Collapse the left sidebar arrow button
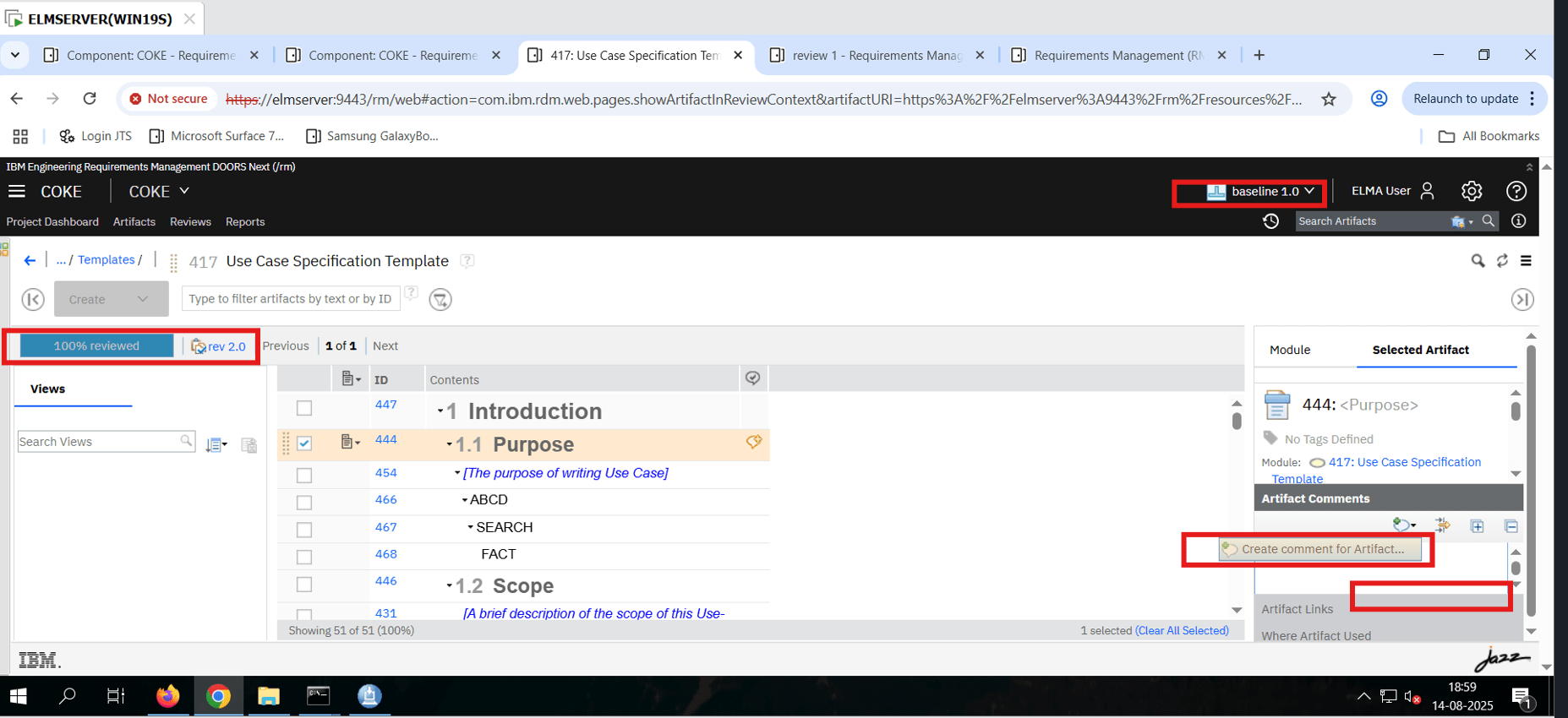The image size is (1568, 718). point(33,299)
